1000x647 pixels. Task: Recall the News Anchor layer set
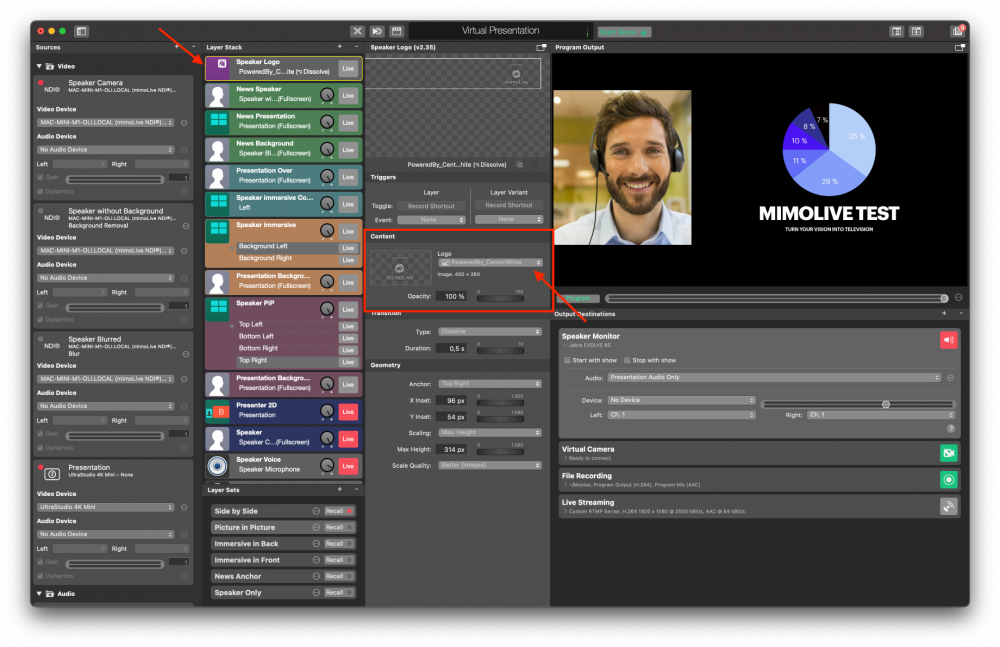339,576
